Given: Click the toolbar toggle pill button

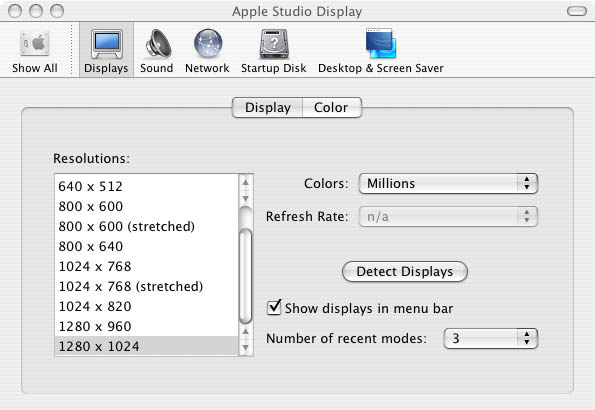Looking at the screenshot, I should pos(577,11).
